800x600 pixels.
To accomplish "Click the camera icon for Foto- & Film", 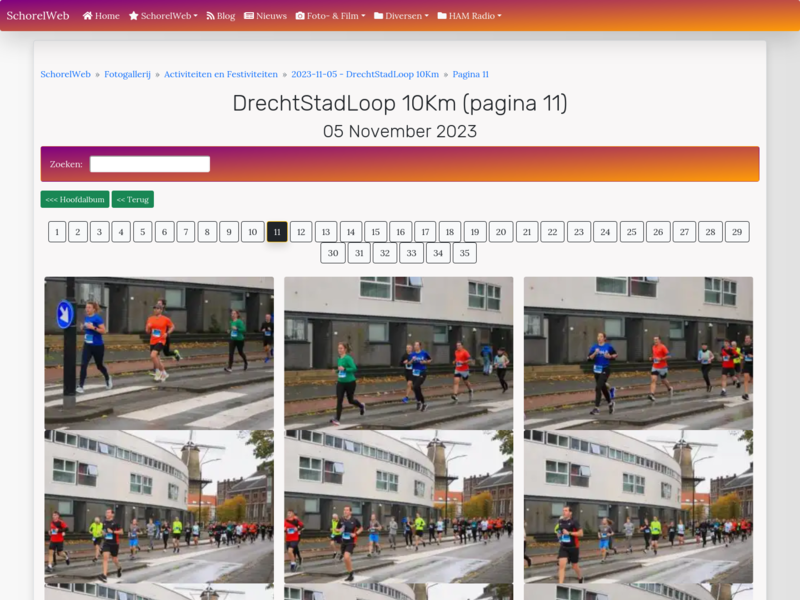I will (300, 16).
